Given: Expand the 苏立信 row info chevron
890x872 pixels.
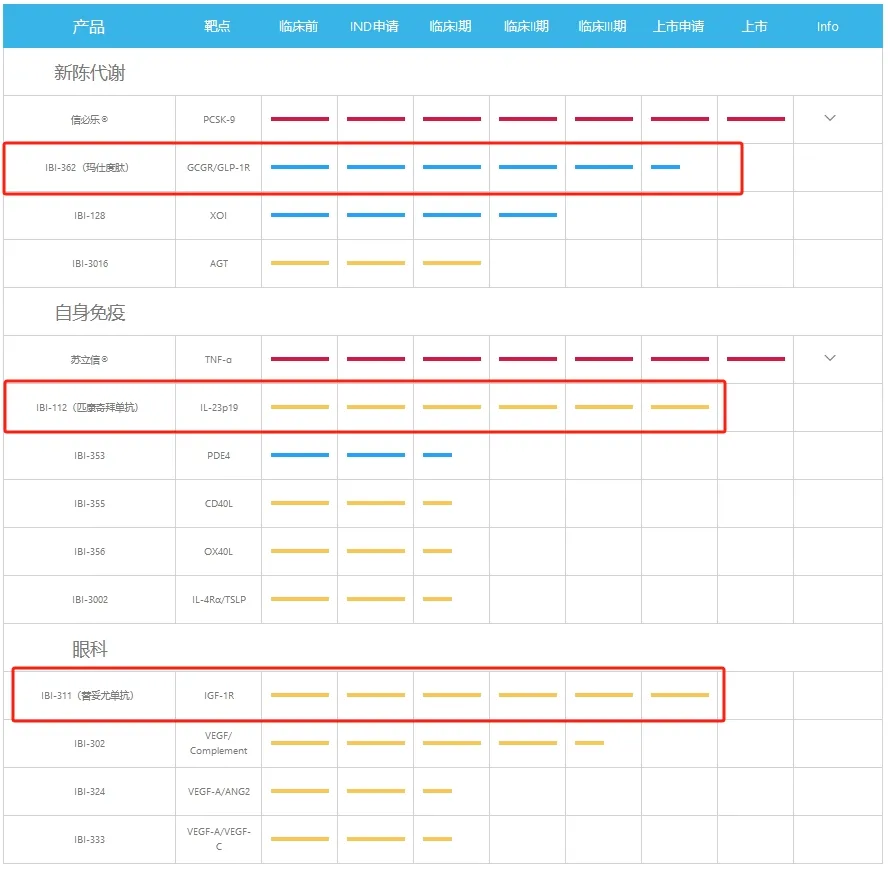Looking at the screenshot, I should [829, 358].
